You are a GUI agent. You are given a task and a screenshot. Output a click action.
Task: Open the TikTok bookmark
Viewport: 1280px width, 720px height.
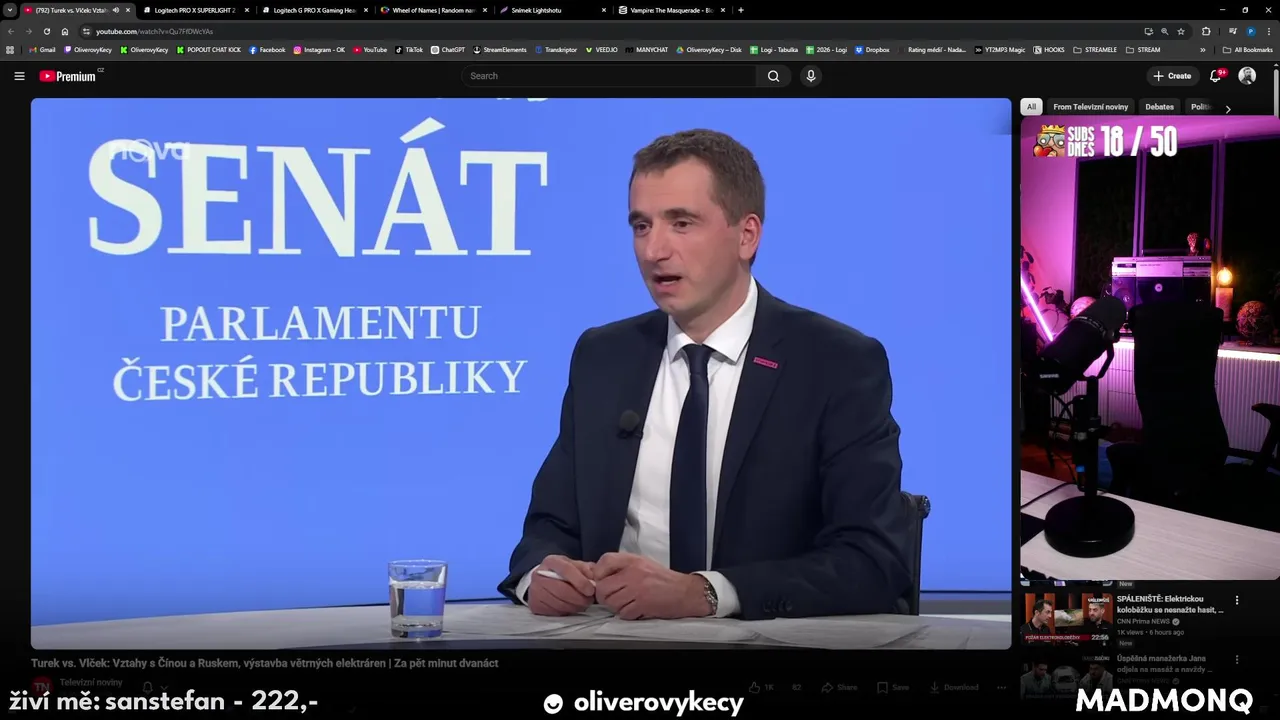(409, 50)
